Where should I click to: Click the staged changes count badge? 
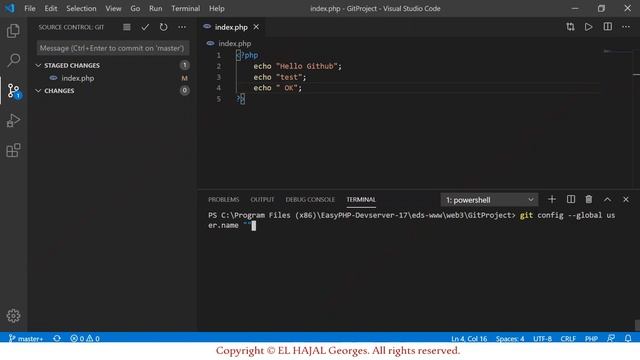pyautogui.click(x=184, y=65)
